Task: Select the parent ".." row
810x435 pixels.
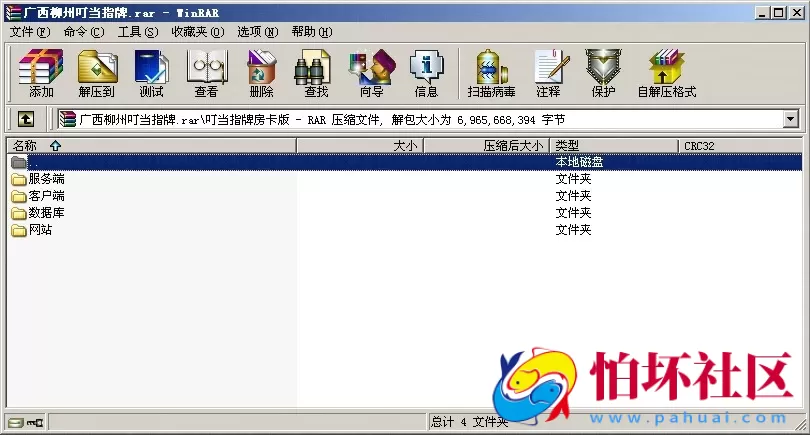Action: click(404, 162)
